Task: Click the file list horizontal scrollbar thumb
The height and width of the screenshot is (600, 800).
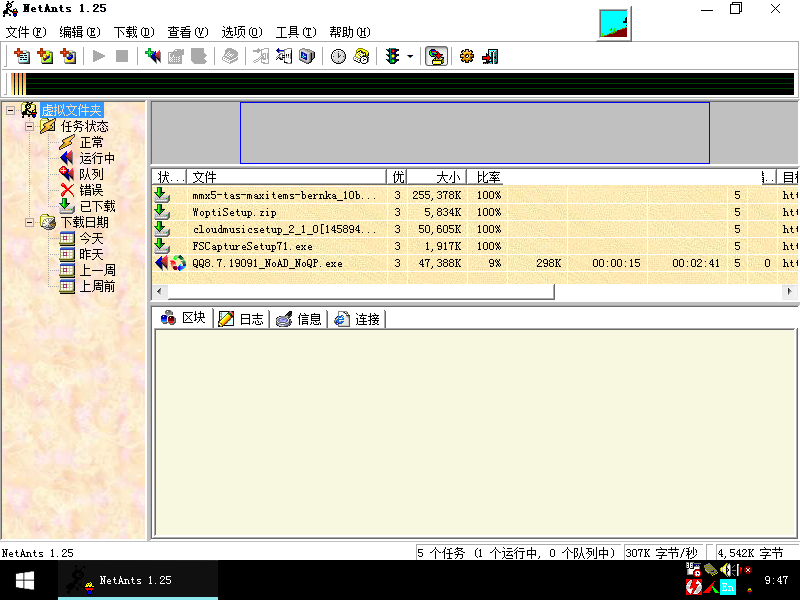Action: coord(360,291)
